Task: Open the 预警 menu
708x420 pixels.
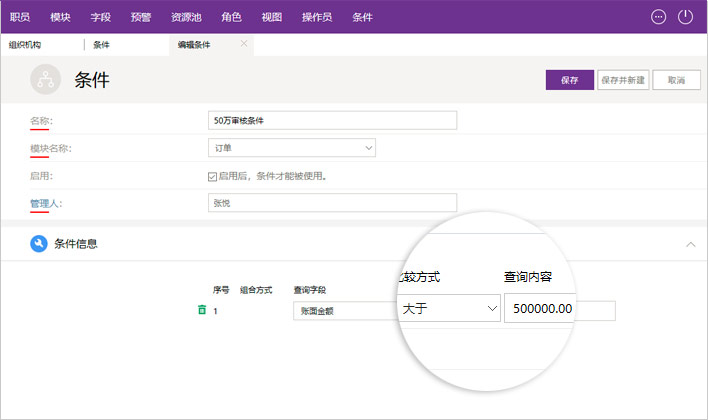Action: point(140,17)
